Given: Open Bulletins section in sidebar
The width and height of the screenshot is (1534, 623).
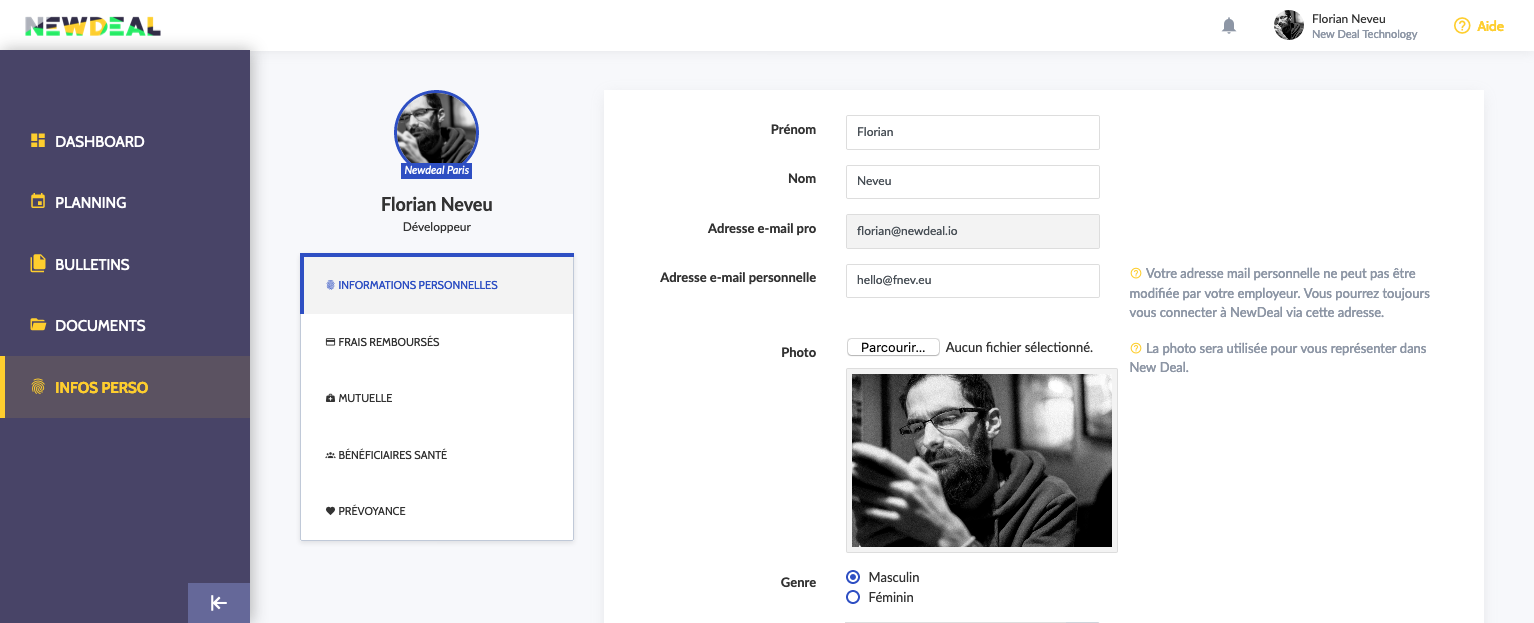Looking at the screenshot, I should coord(92,264).
